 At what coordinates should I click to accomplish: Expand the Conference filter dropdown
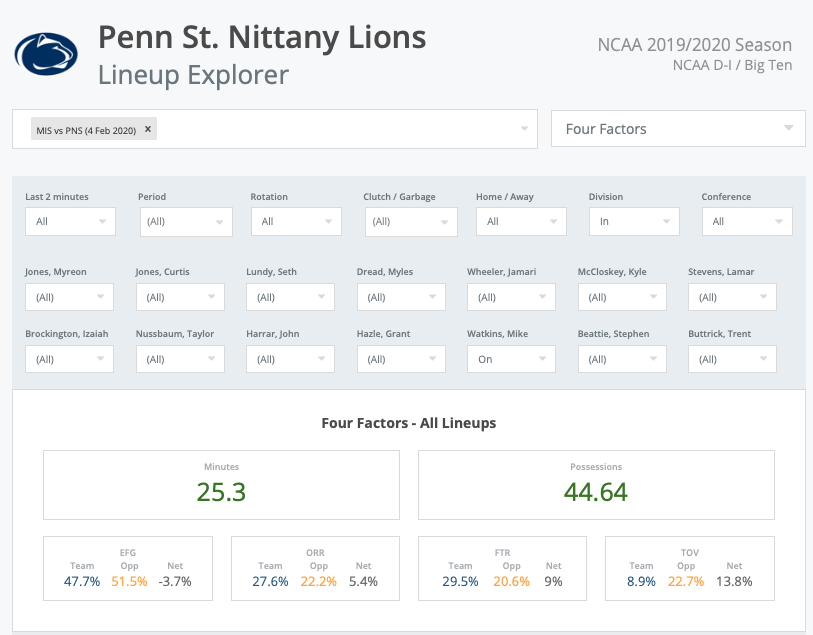click(x=746, y=222)
